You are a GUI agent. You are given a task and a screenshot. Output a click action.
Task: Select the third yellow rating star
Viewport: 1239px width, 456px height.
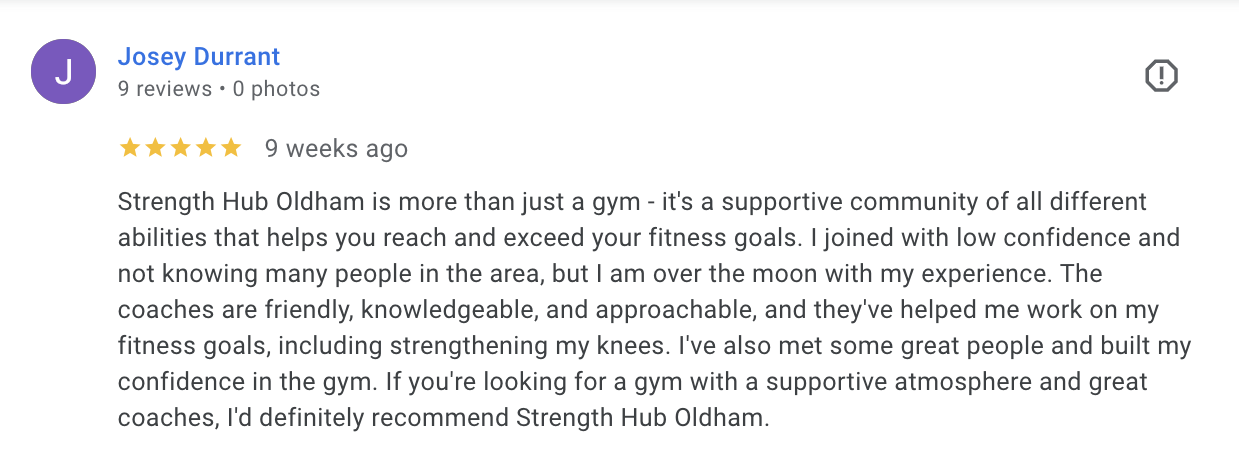[180, 149]
